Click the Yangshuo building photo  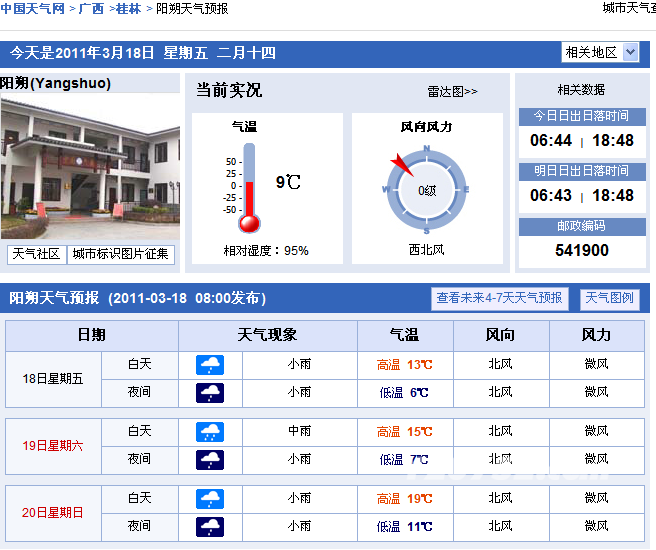tap(90, 165)
